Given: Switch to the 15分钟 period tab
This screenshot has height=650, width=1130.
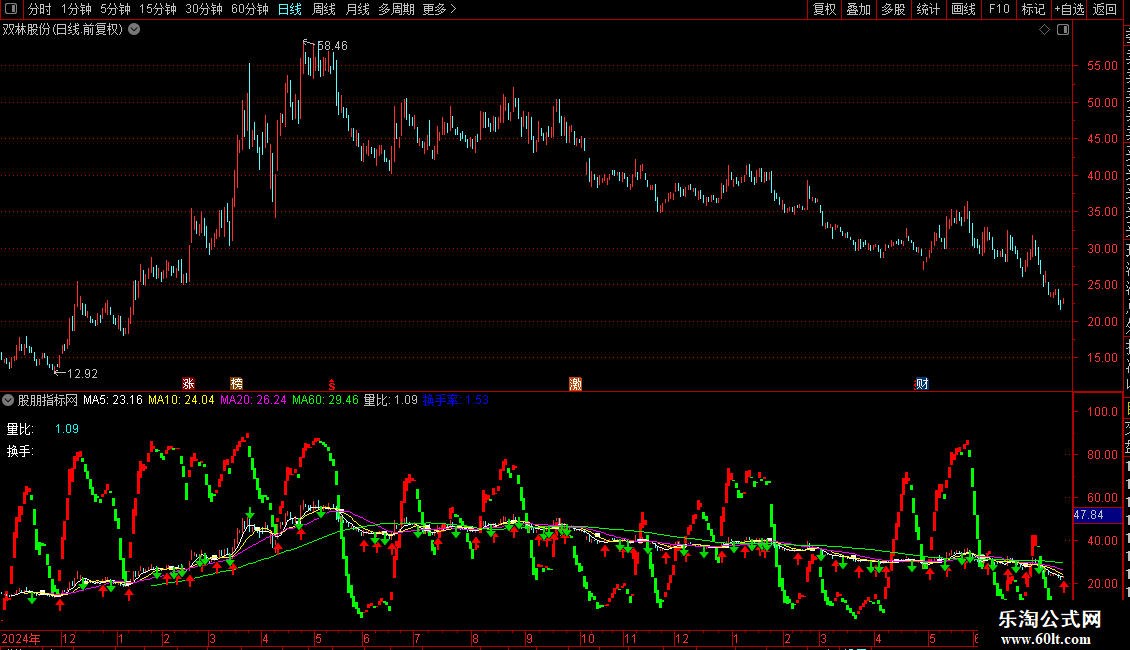Looking at the screenshot, I should [158, 9].
